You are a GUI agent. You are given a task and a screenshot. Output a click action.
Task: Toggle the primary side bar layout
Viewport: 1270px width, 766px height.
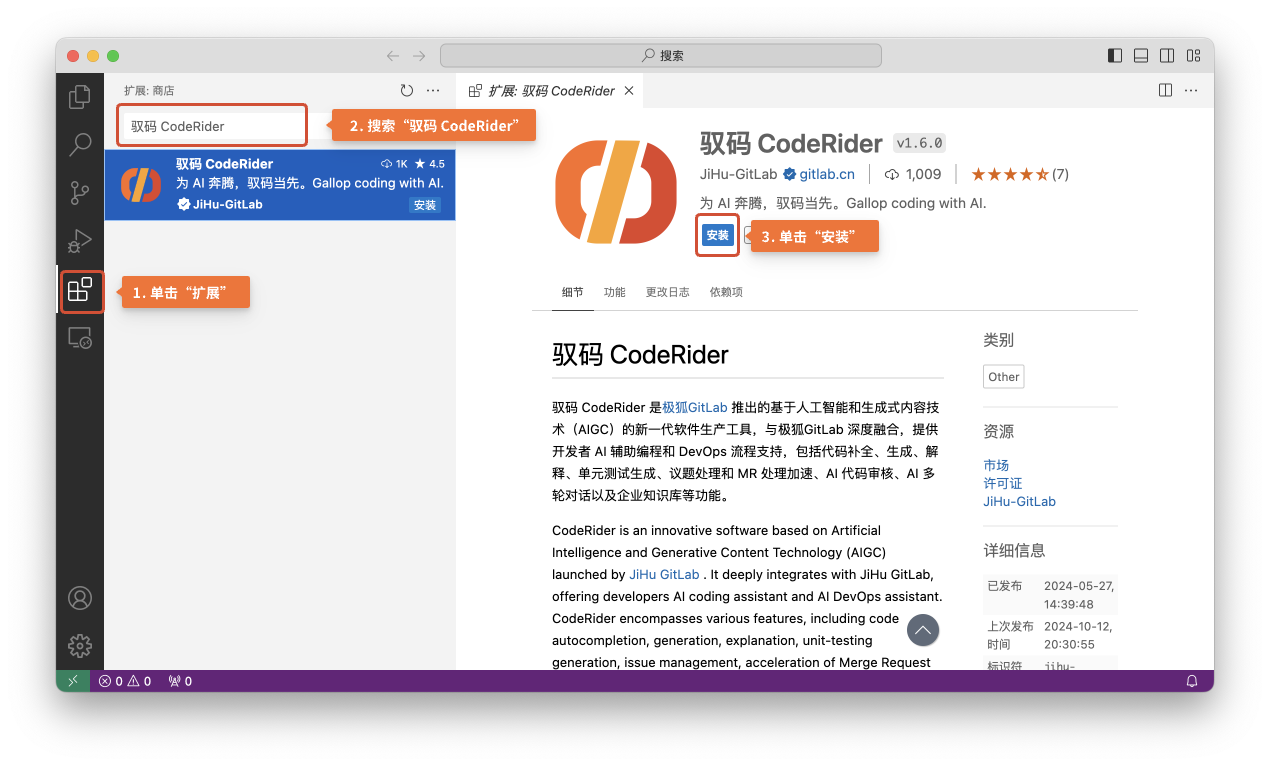1115,56
